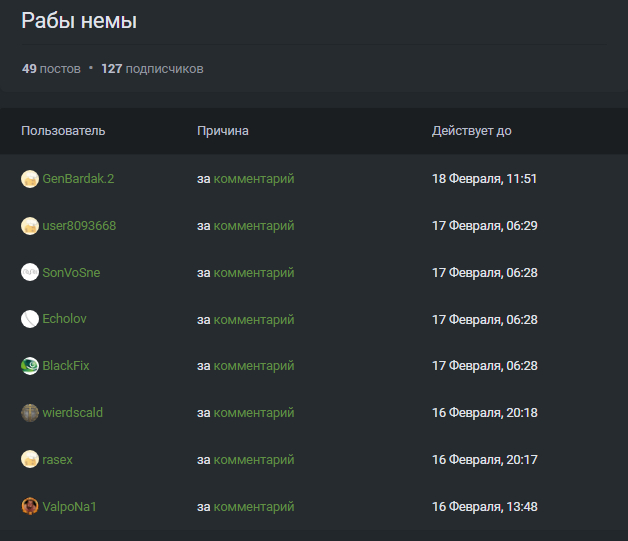Click the 49 posts counter
The height and width of the screenshot is (541, 628).
tap(51, 69)
